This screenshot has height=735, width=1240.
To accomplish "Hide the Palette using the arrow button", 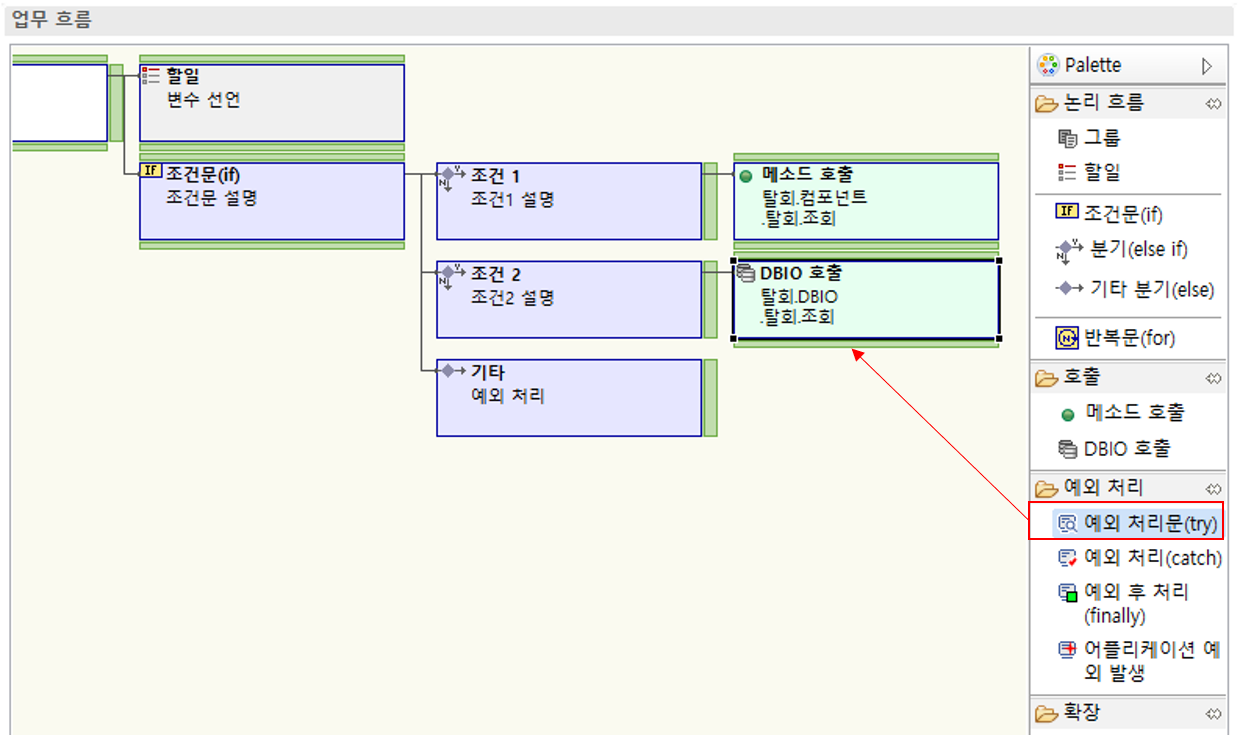I will pyautogui.click(x=1207, y=66).
